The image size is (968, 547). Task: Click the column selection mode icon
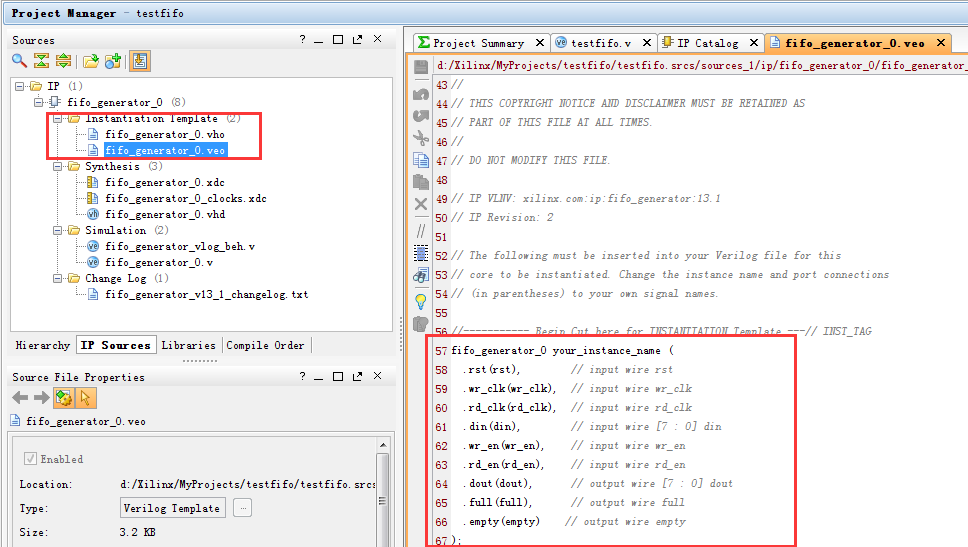421,253
